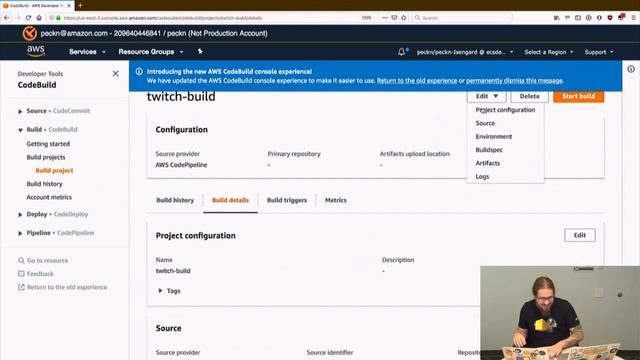Open the Services dropdown
640x360 pixels.
coord(87,52)
